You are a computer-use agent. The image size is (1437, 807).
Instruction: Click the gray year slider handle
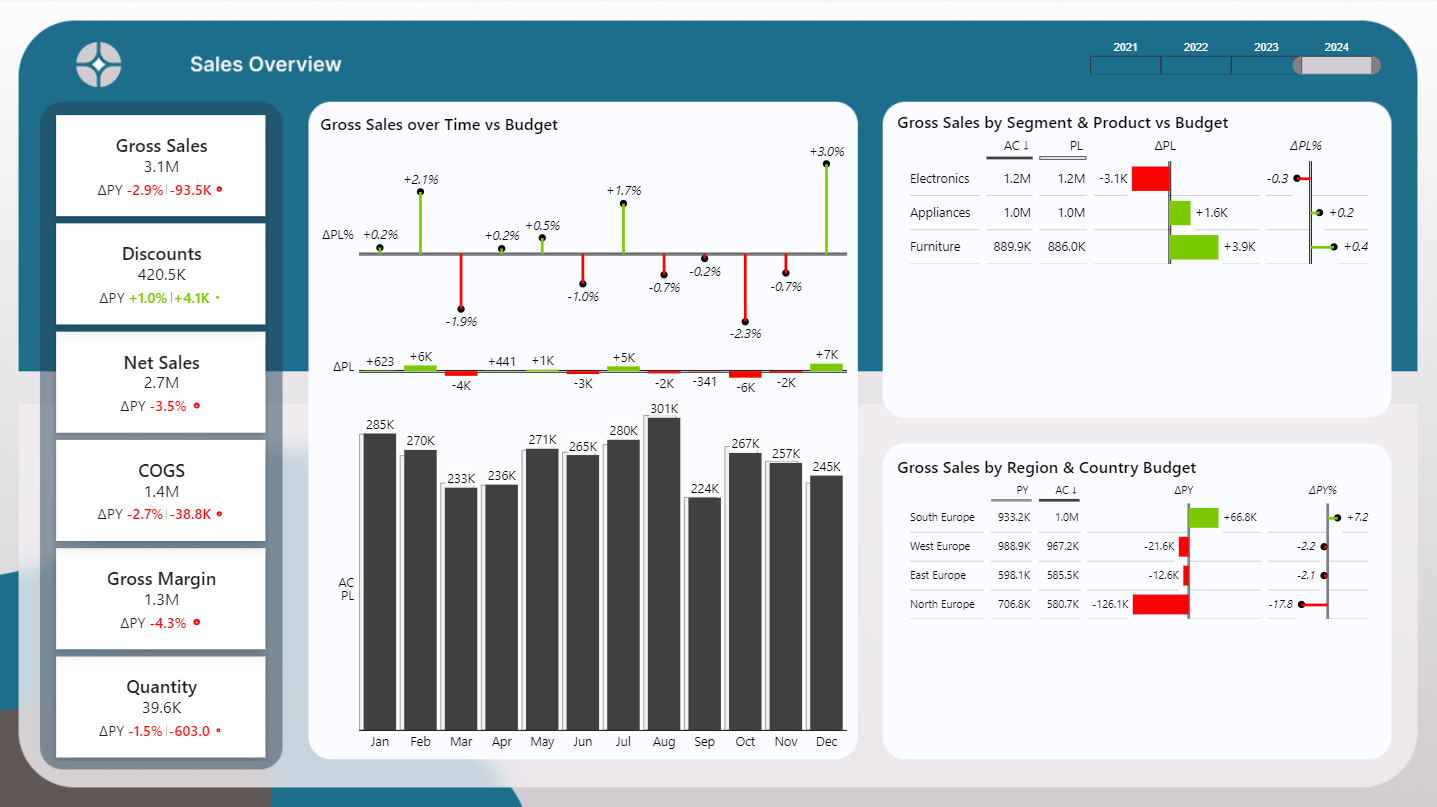(x=1336, y=65)
